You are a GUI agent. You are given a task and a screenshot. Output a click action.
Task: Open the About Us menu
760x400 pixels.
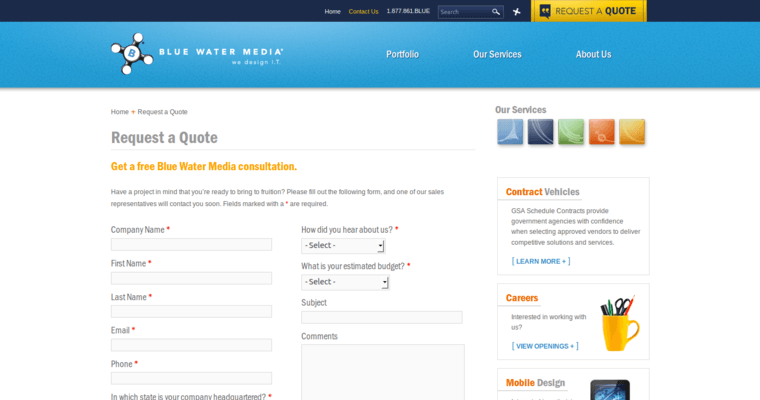593,54
